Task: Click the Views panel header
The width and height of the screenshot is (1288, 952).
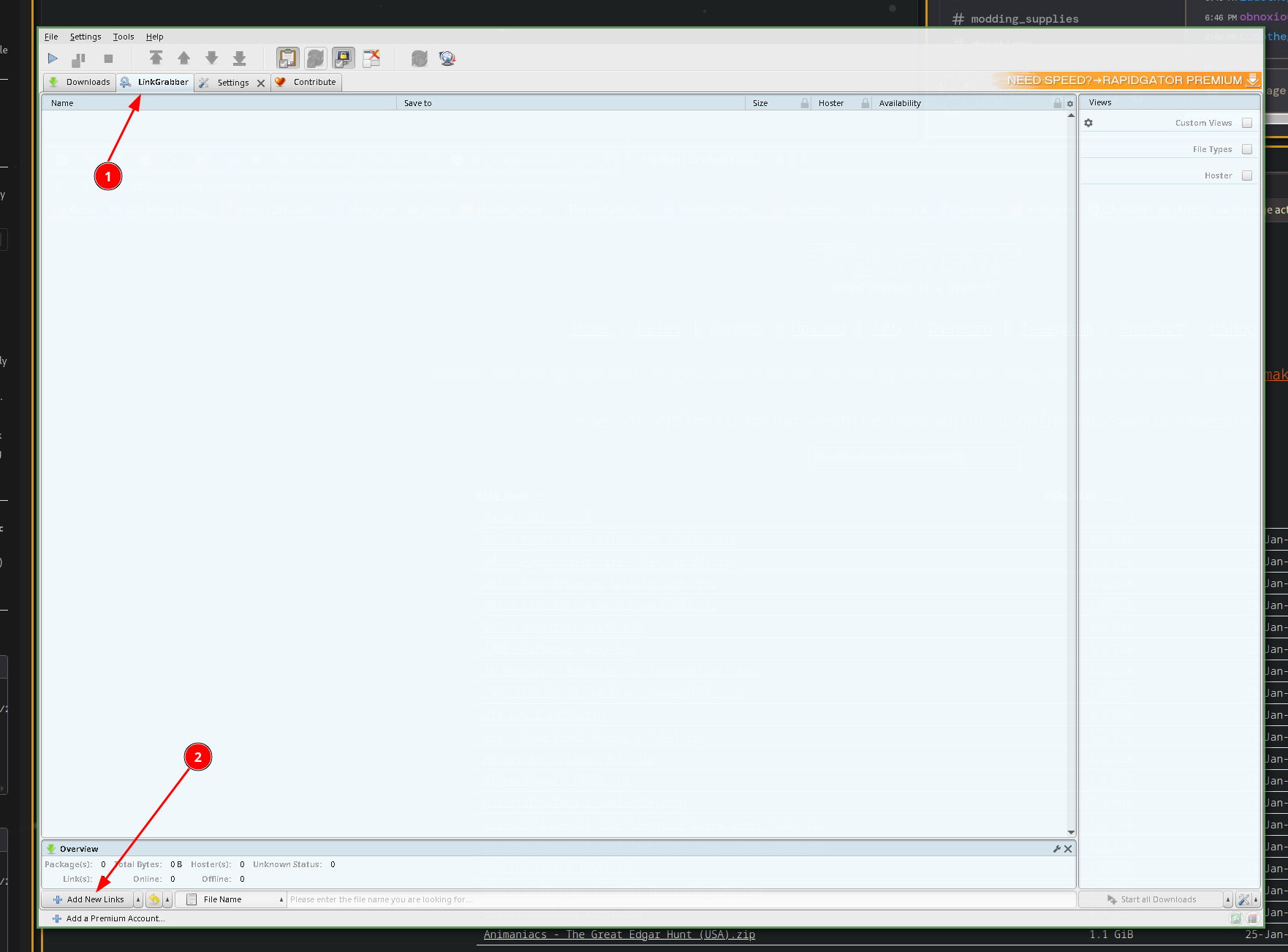Action: click(x=1170, y=102)
